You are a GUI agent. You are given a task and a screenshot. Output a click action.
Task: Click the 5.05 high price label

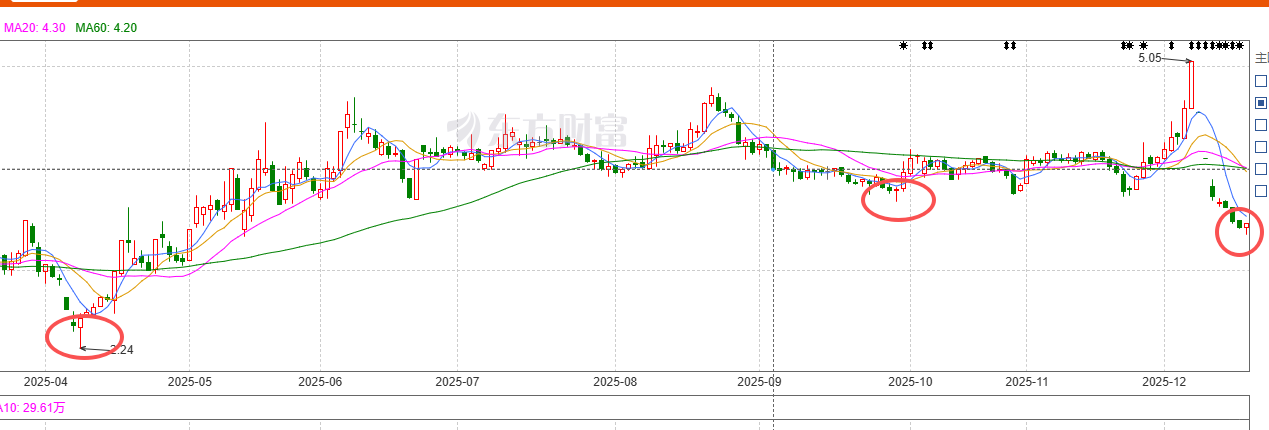tap(1150, 58)
